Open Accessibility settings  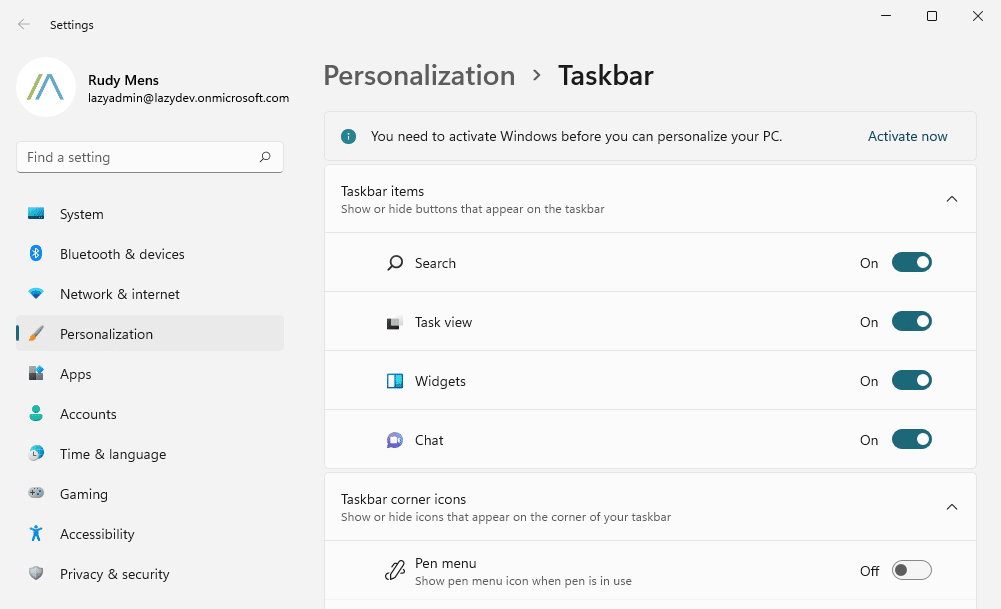click(x=150, y=534)
